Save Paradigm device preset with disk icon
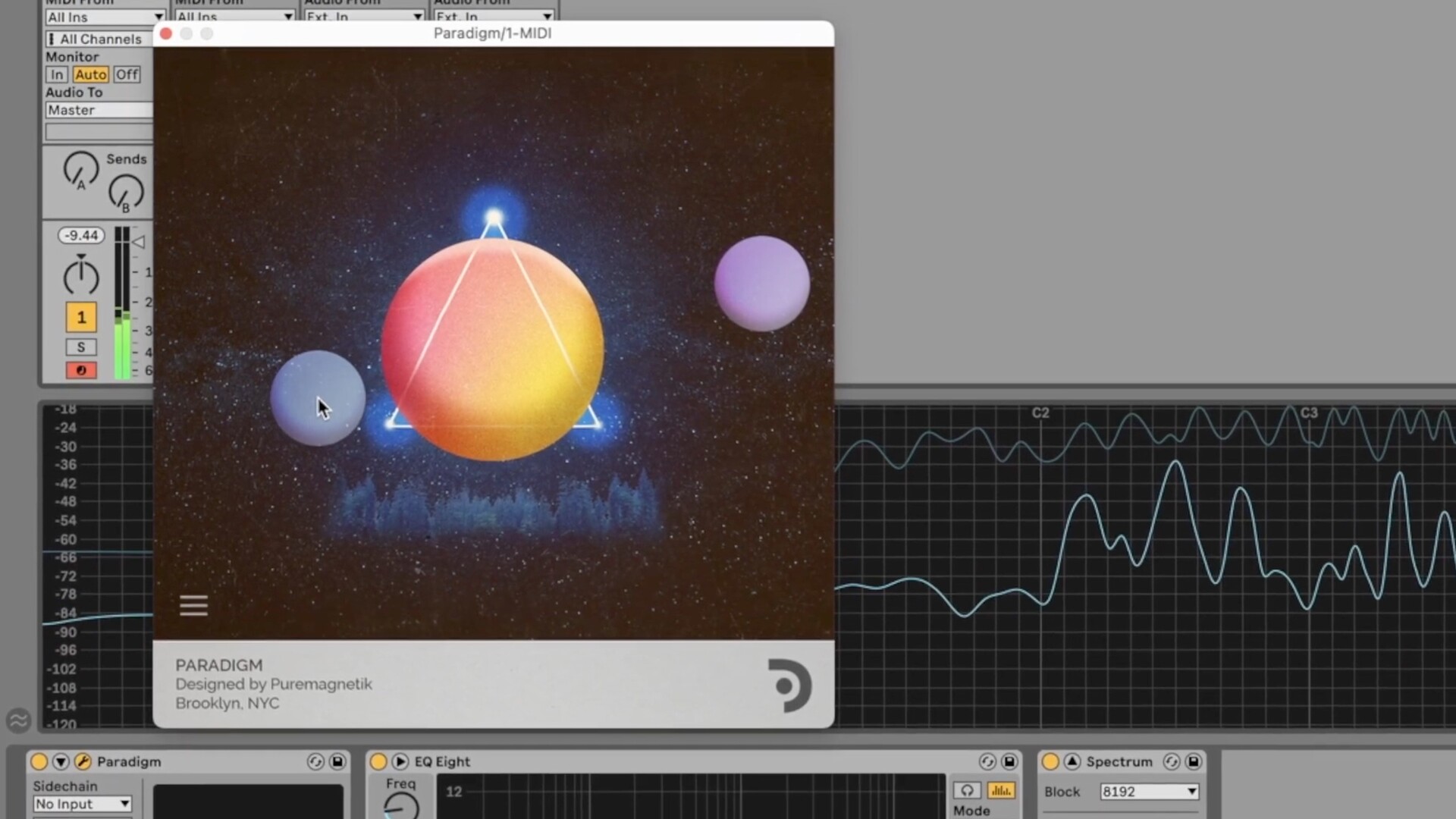Viewport: 1456px width, 819px height. [x=337, y=761]
